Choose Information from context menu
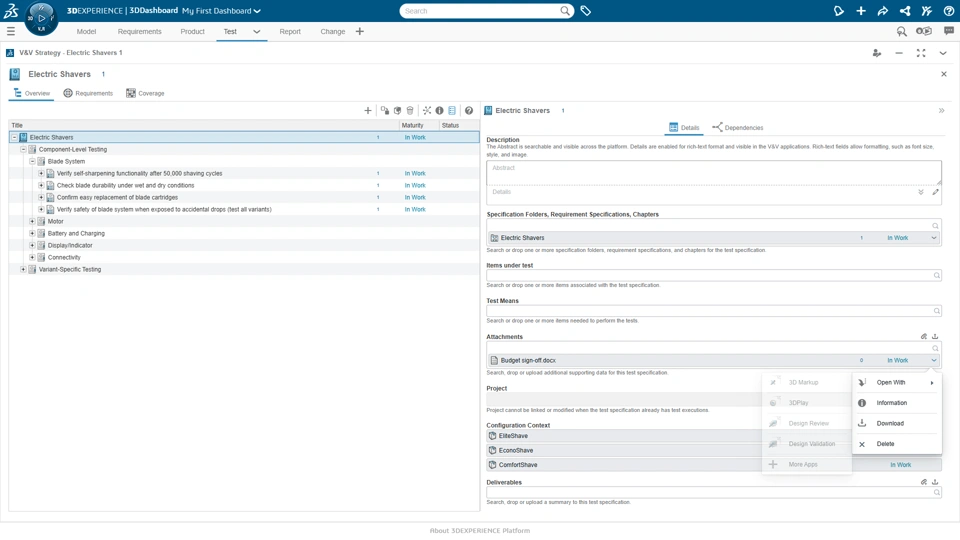The height and width of the screenshot is (540, 960). (x=897, y=403)
